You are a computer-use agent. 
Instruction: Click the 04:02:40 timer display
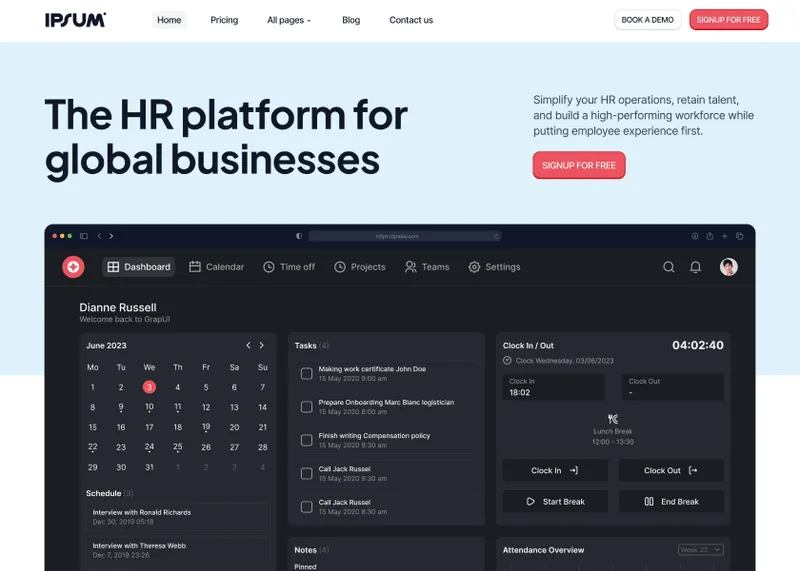697,345
